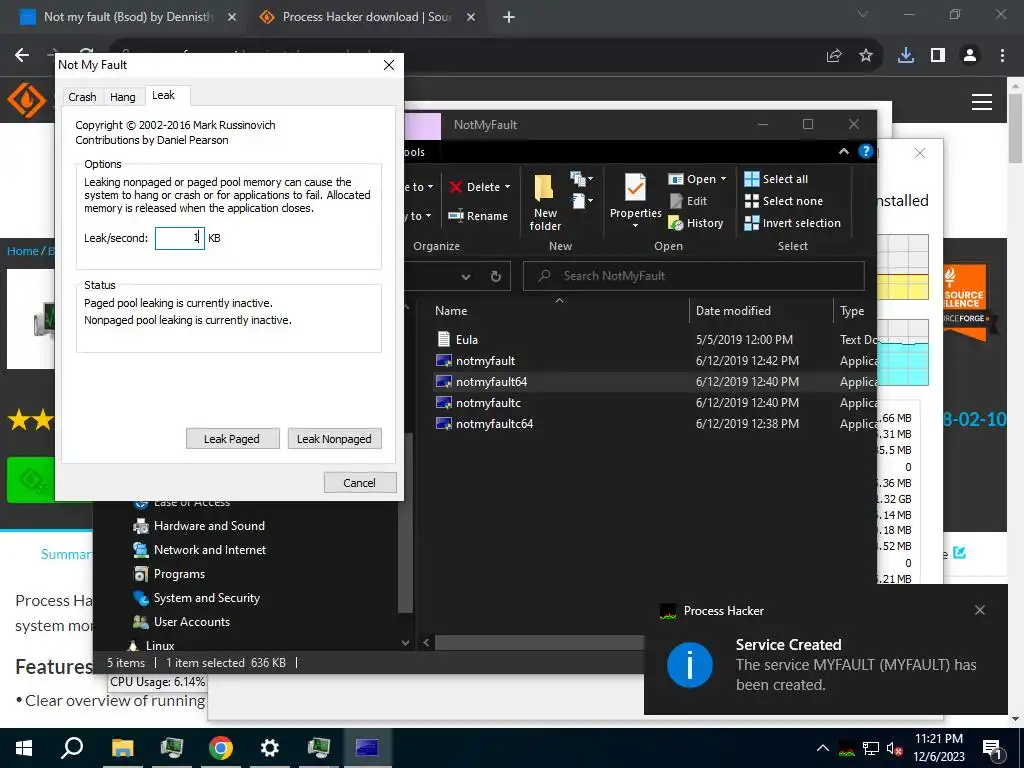Screen dimensions: 1024x768
Task: Select the Leak tab
Action: [163, 95]
